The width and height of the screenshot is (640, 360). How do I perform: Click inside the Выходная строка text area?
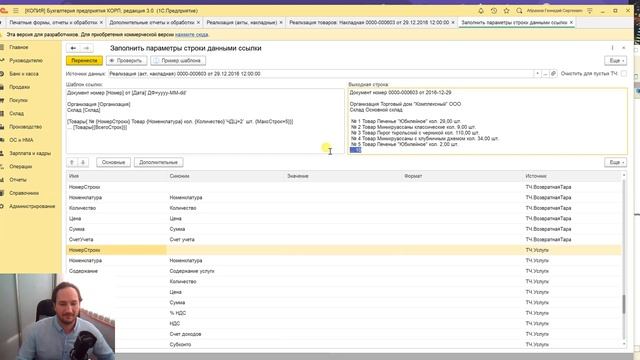pos(487,121)
